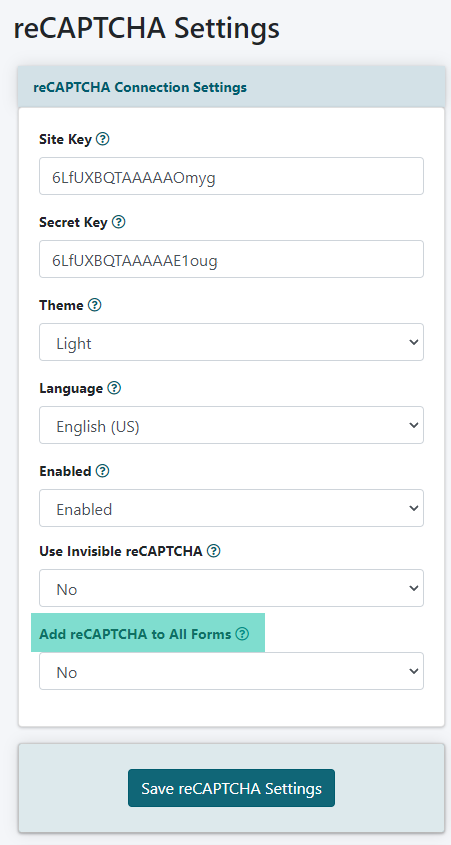The height and width of the screenshot is (845, 451).
Task: Click the help icon beside Secret Key
Action: 119,222
